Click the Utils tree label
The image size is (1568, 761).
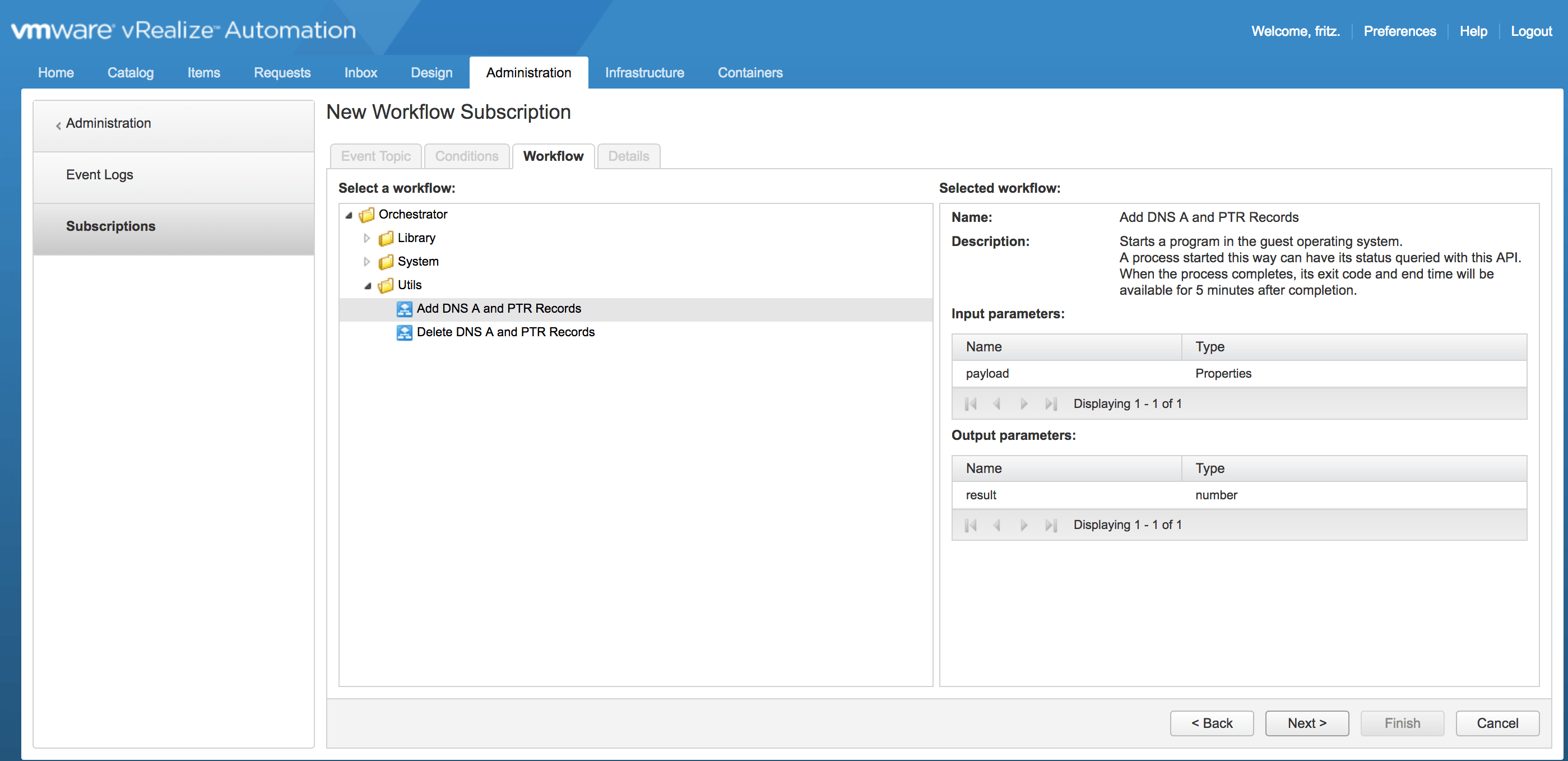[x=410, y=285]
